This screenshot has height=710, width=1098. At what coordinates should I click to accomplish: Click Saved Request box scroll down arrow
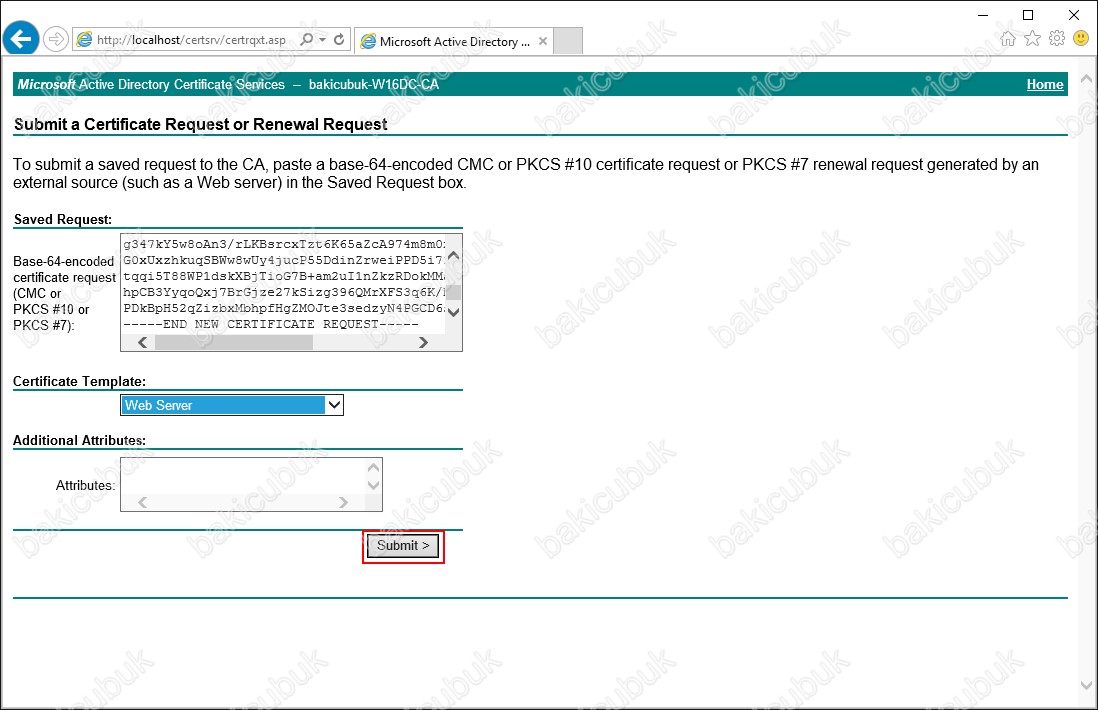454,312
